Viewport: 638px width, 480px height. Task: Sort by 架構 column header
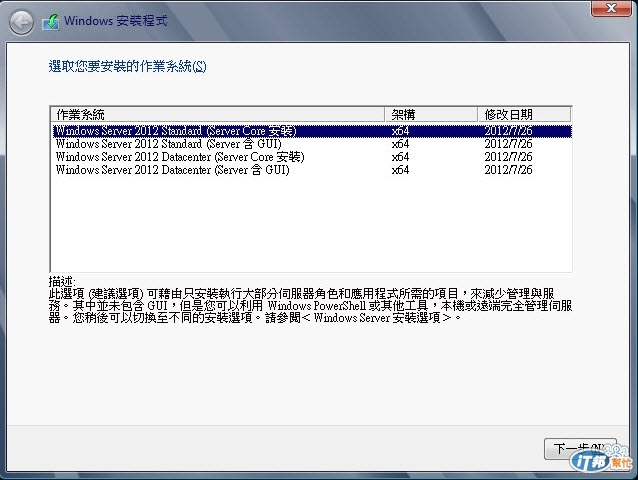click(x=431, y=114)
